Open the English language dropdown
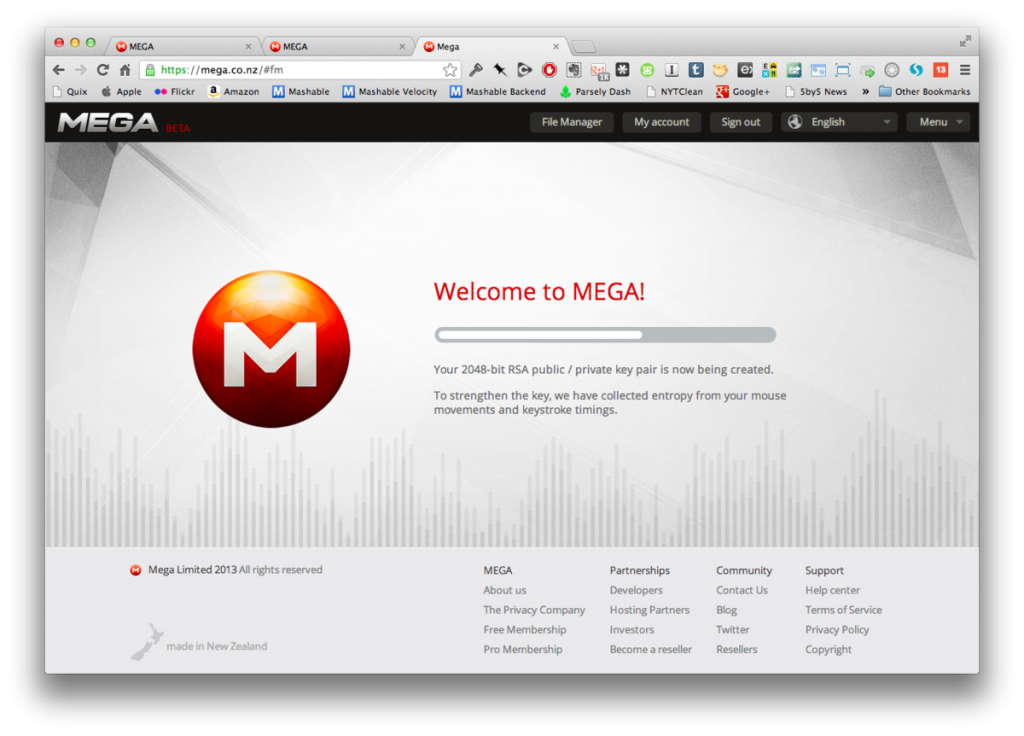Viewport: 1024px width, 736px height. click(839, 122)
